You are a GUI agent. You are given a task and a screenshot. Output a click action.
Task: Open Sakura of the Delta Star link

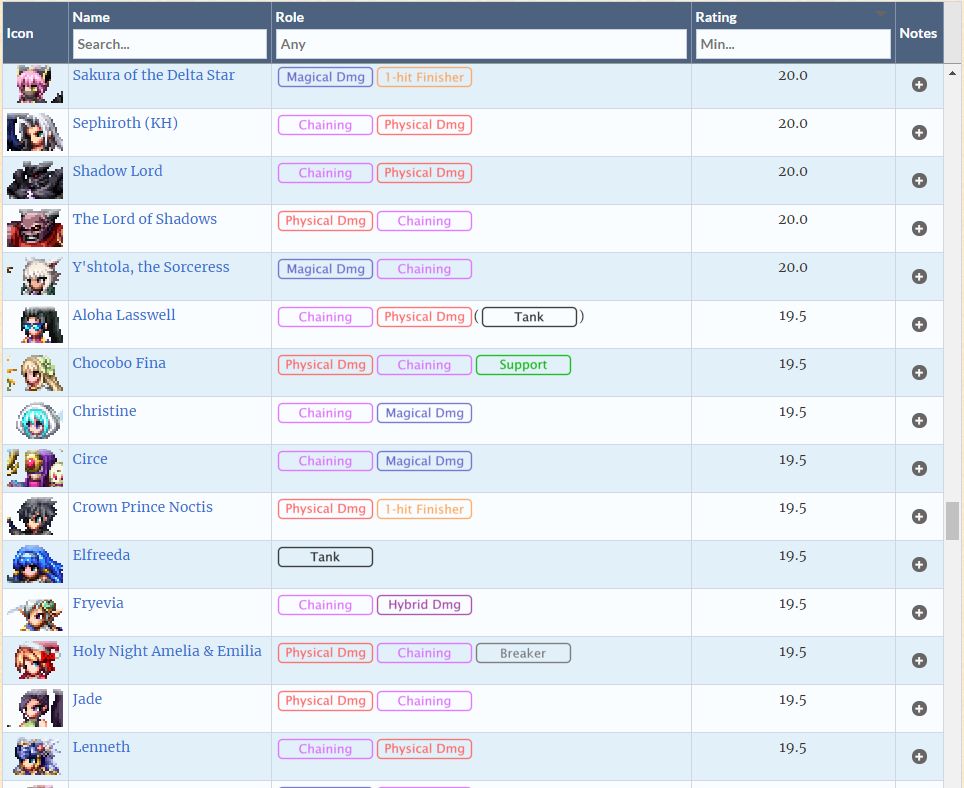(x=154, y=75)
